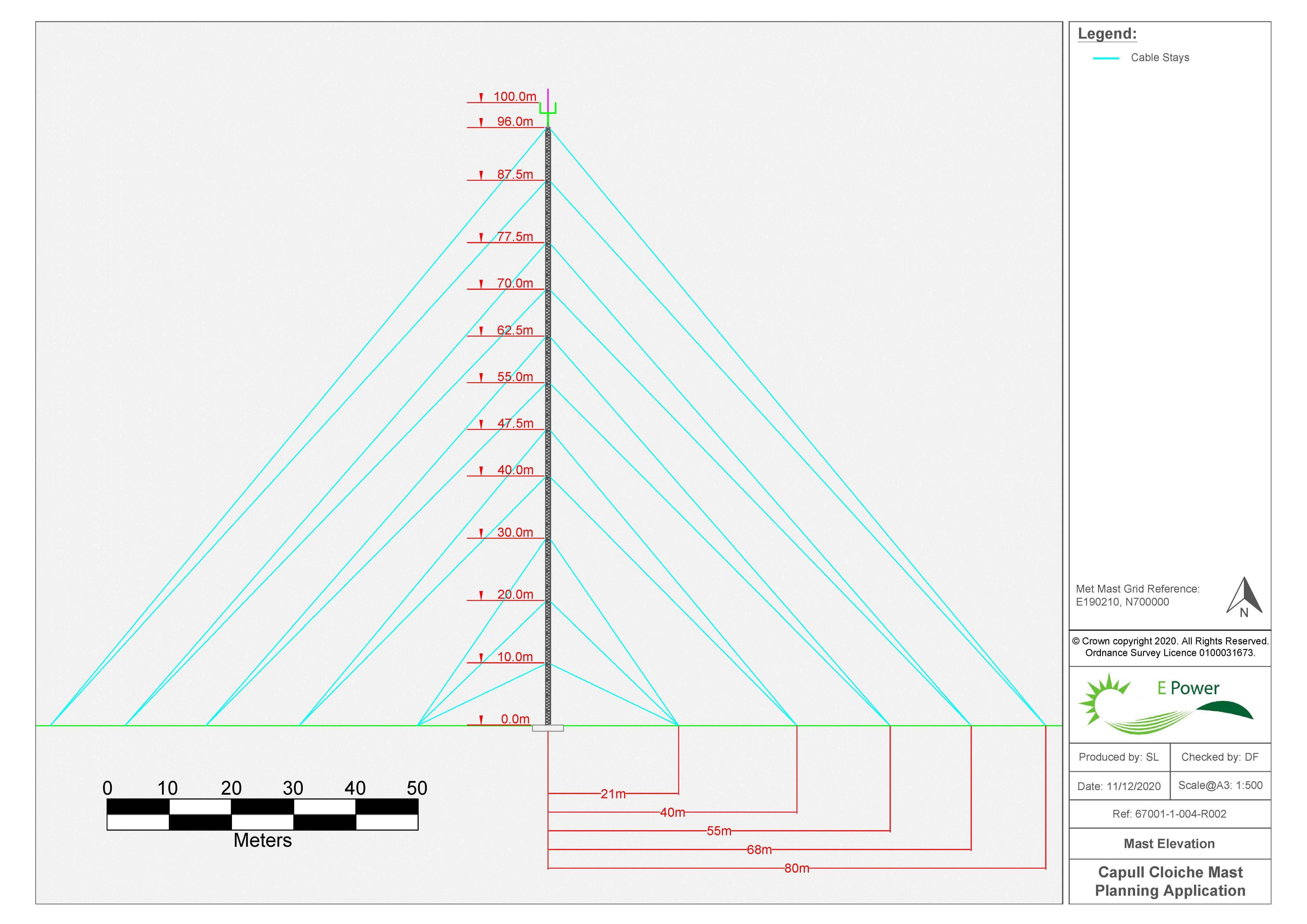This screenshot has height=924, width=1307.
Task: Click the Crown copyright 2020 notice
Action: click(1170, 641)
